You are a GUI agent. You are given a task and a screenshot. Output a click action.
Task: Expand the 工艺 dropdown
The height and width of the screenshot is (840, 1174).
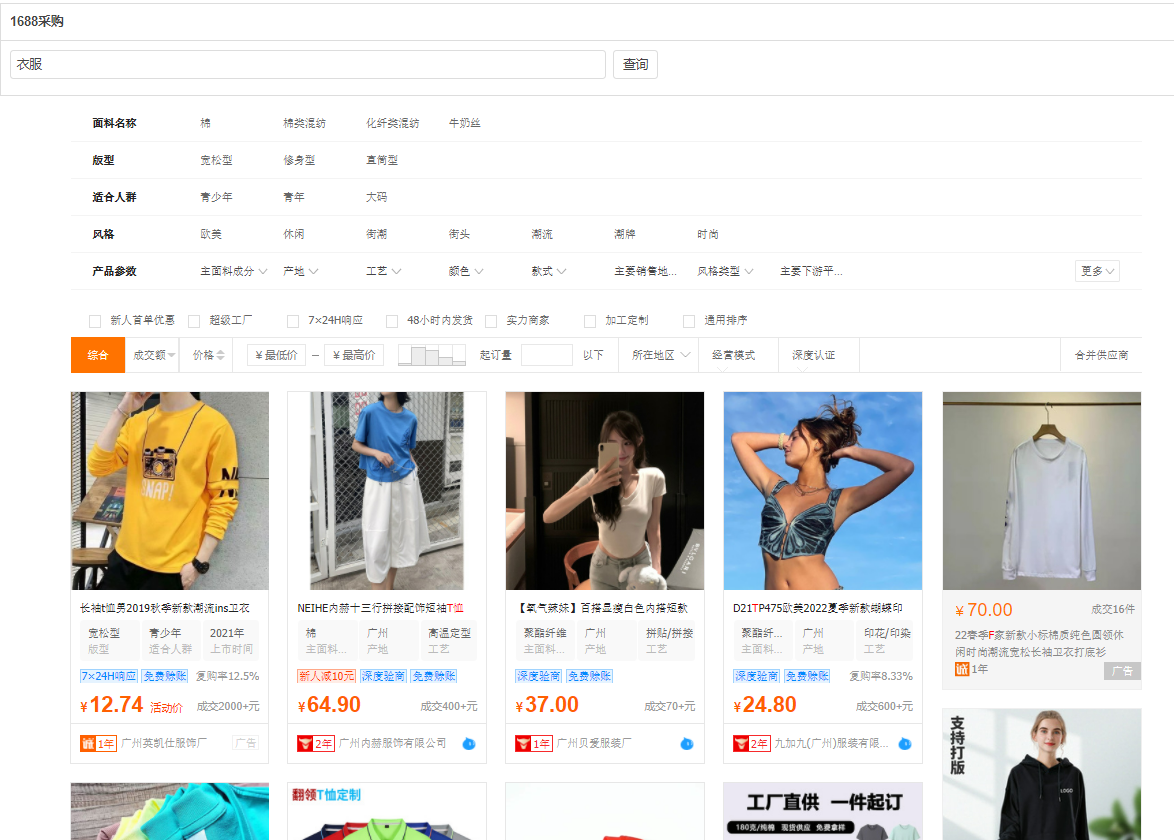(383, 271)
